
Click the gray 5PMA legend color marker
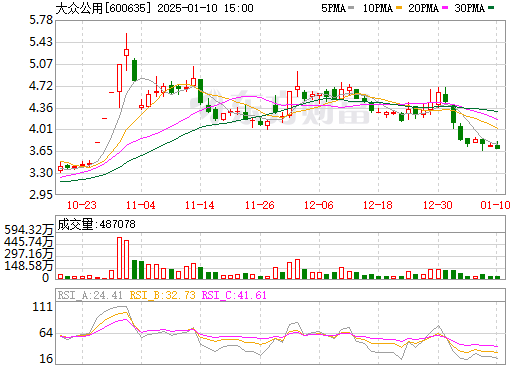(351, 8)
